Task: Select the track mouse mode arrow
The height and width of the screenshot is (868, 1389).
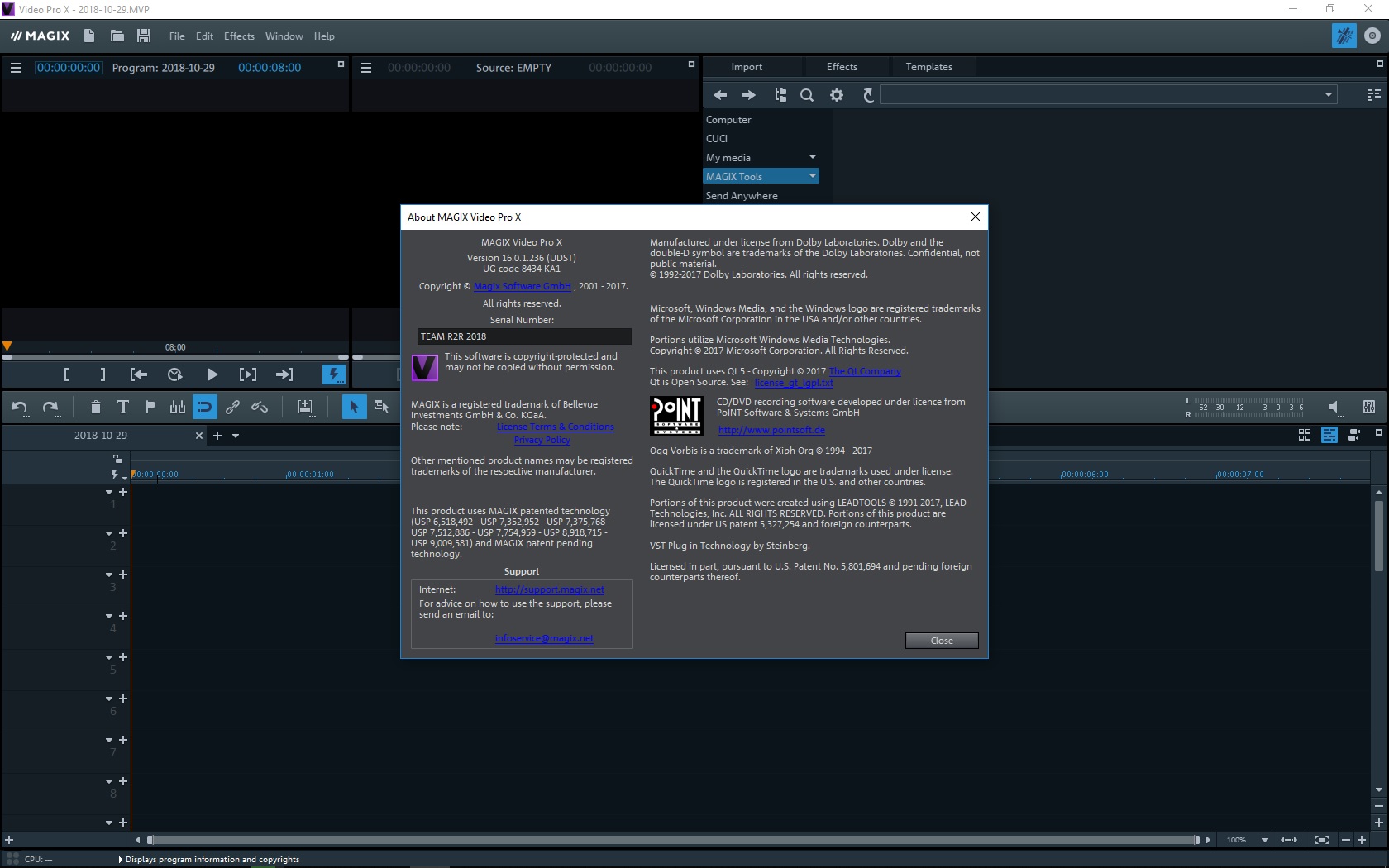Action: point(381,407)
